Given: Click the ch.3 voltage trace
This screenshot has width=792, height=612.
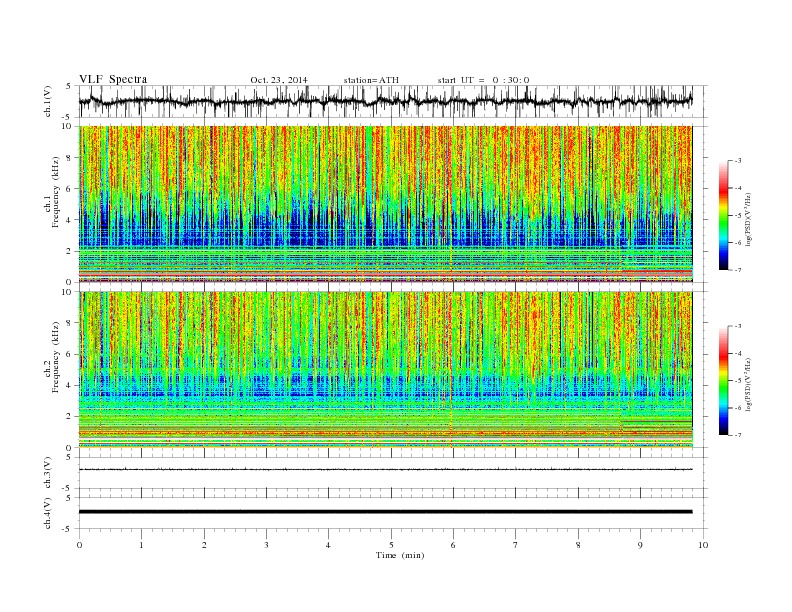Looking at the screenshot, I should (x=385, y=470).
